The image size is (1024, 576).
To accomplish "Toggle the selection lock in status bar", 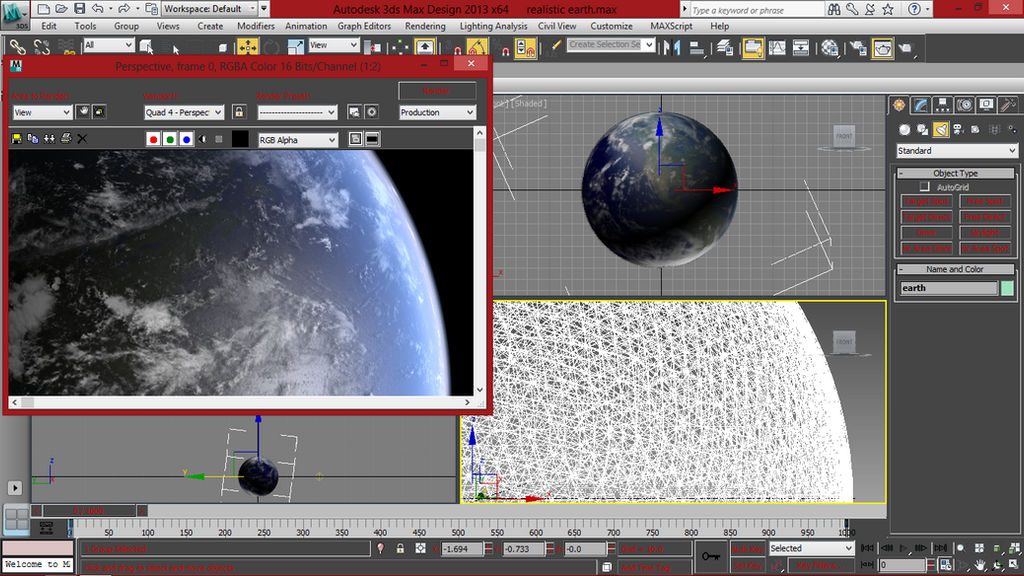I will (400, 549).
